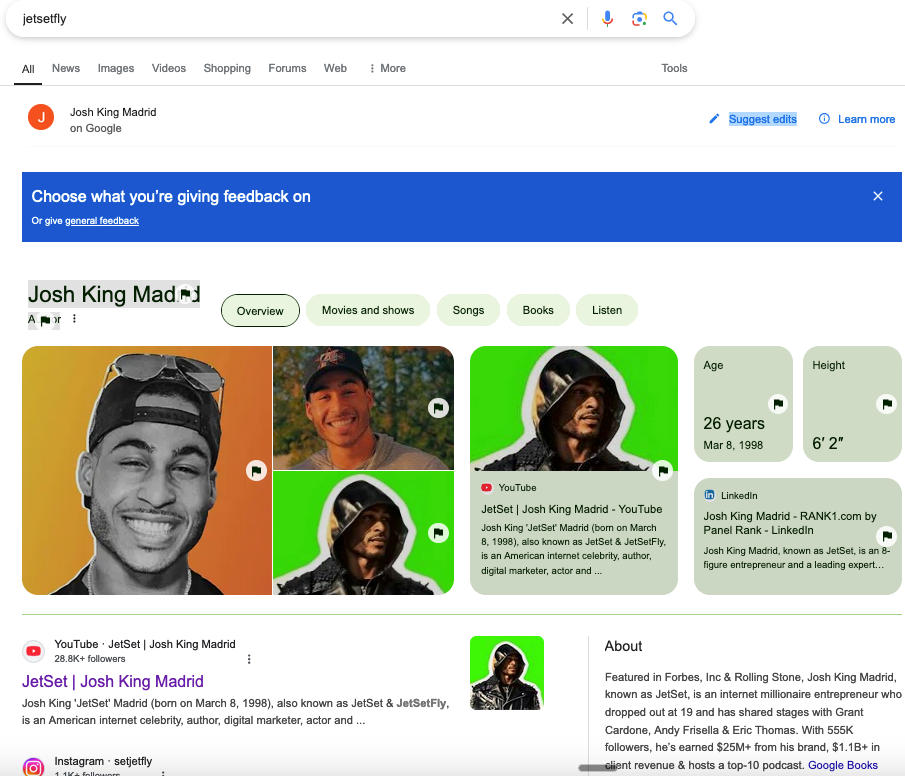The image size is (905, 776).
Task: Close the blue feedback banner
Action: 878,196
